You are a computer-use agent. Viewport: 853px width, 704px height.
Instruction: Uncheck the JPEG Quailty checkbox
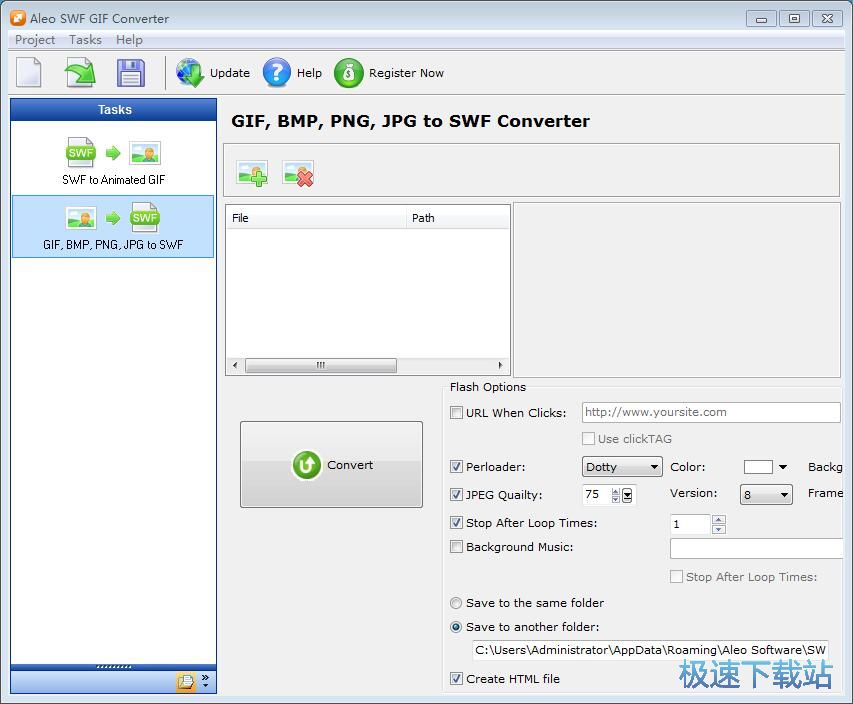456,495
